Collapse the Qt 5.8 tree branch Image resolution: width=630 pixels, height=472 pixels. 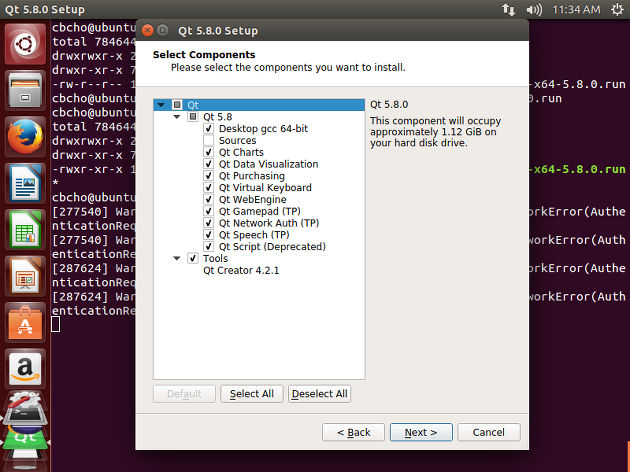tap(177, 117)
